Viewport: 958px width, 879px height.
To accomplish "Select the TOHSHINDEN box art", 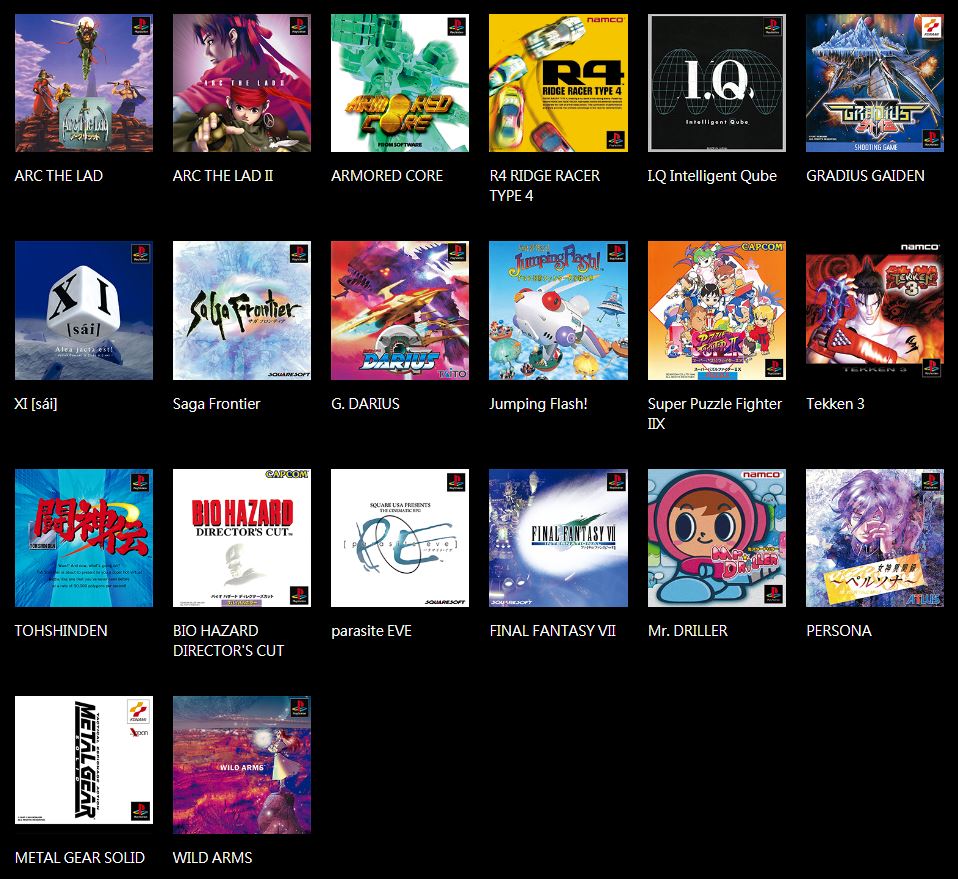I will (83, 537).
